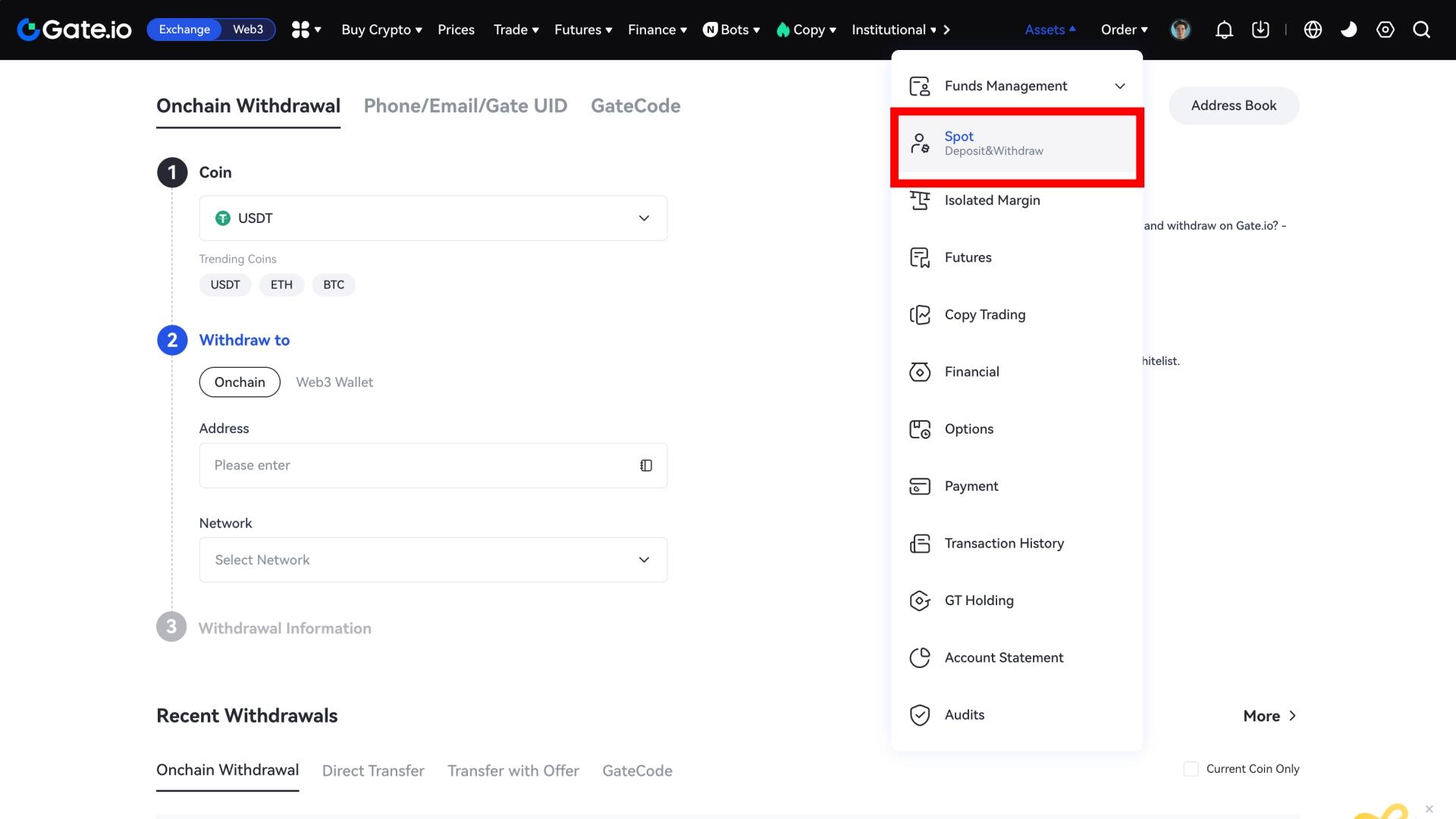Show more nav items arrow

[947, 30]
